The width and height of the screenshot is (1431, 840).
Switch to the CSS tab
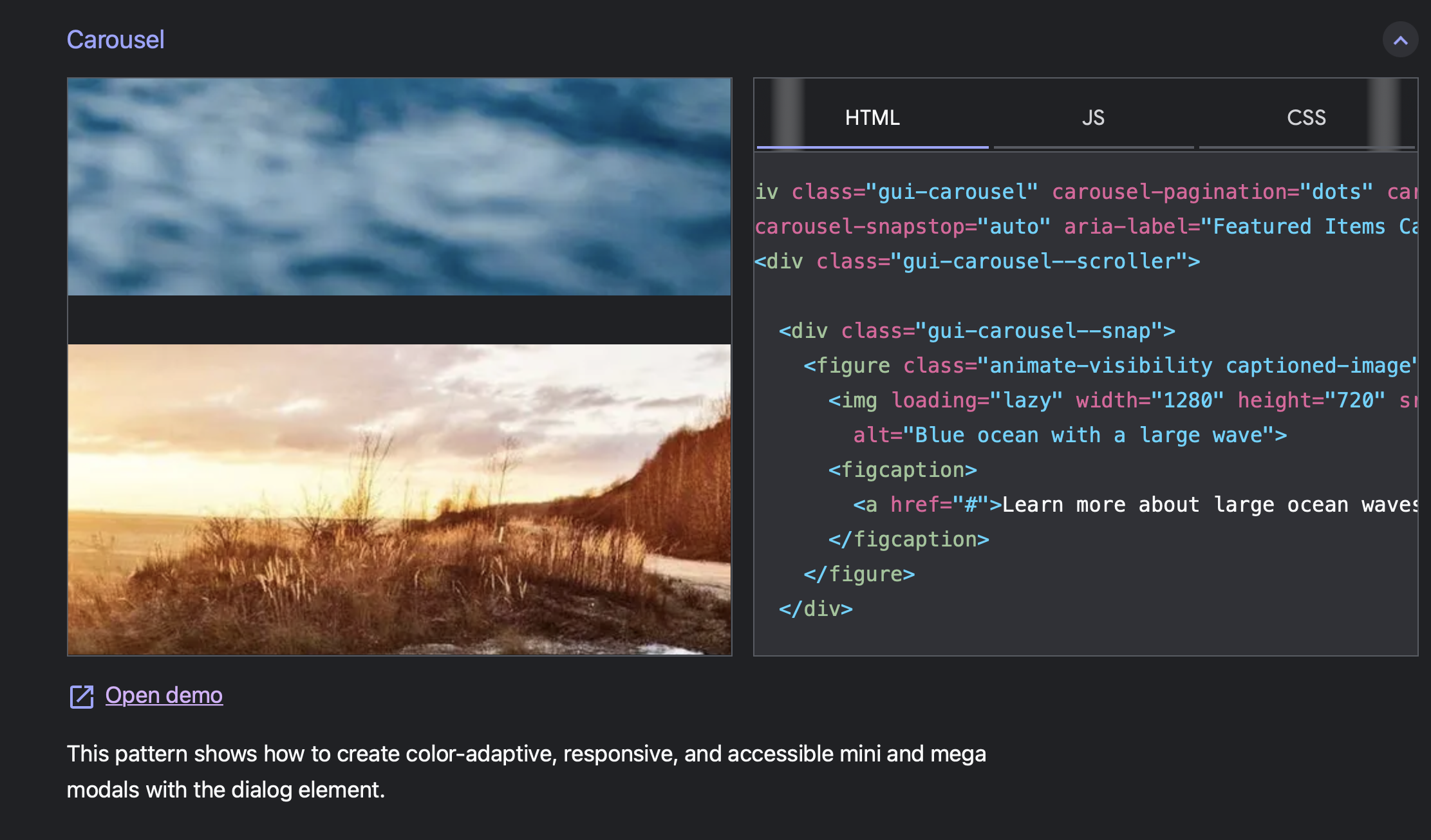[x=1307, y=117]
